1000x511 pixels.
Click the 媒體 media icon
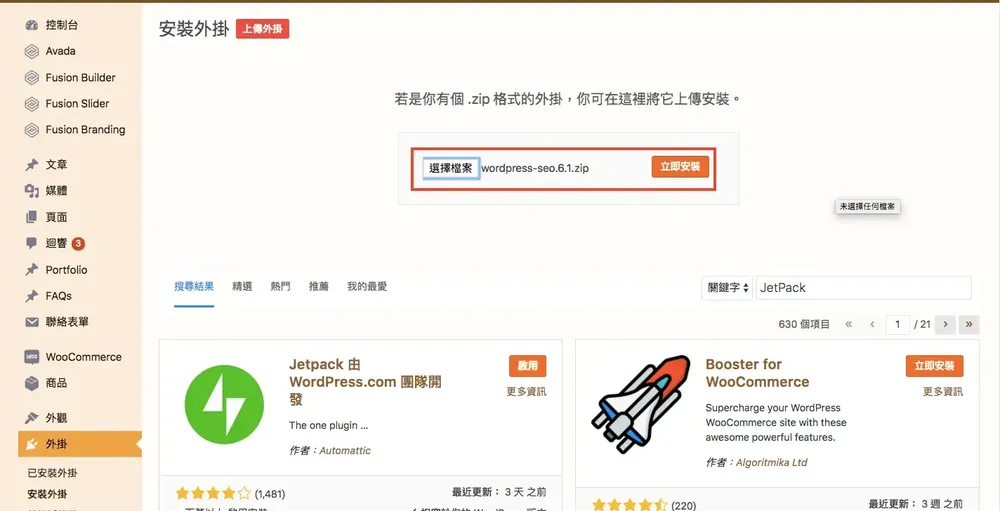click(31, 191)
